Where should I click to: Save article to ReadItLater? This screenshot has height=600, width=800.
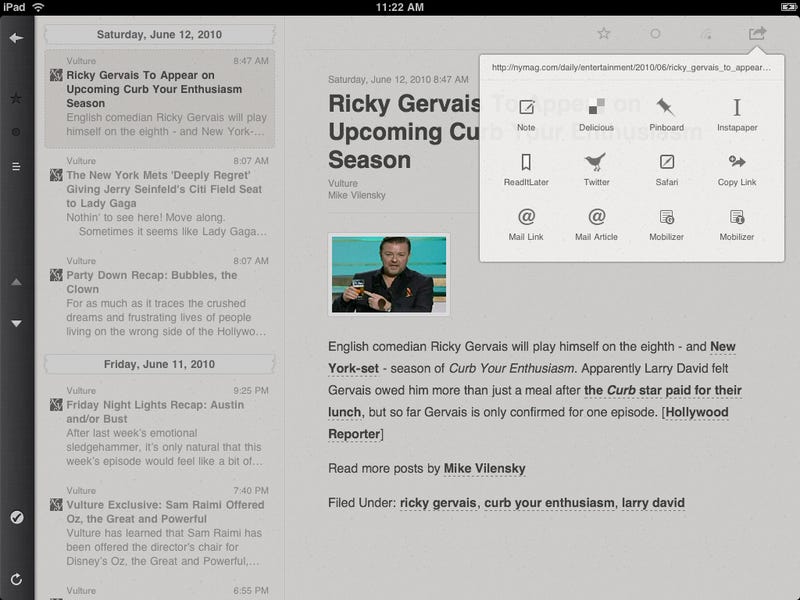526,170
